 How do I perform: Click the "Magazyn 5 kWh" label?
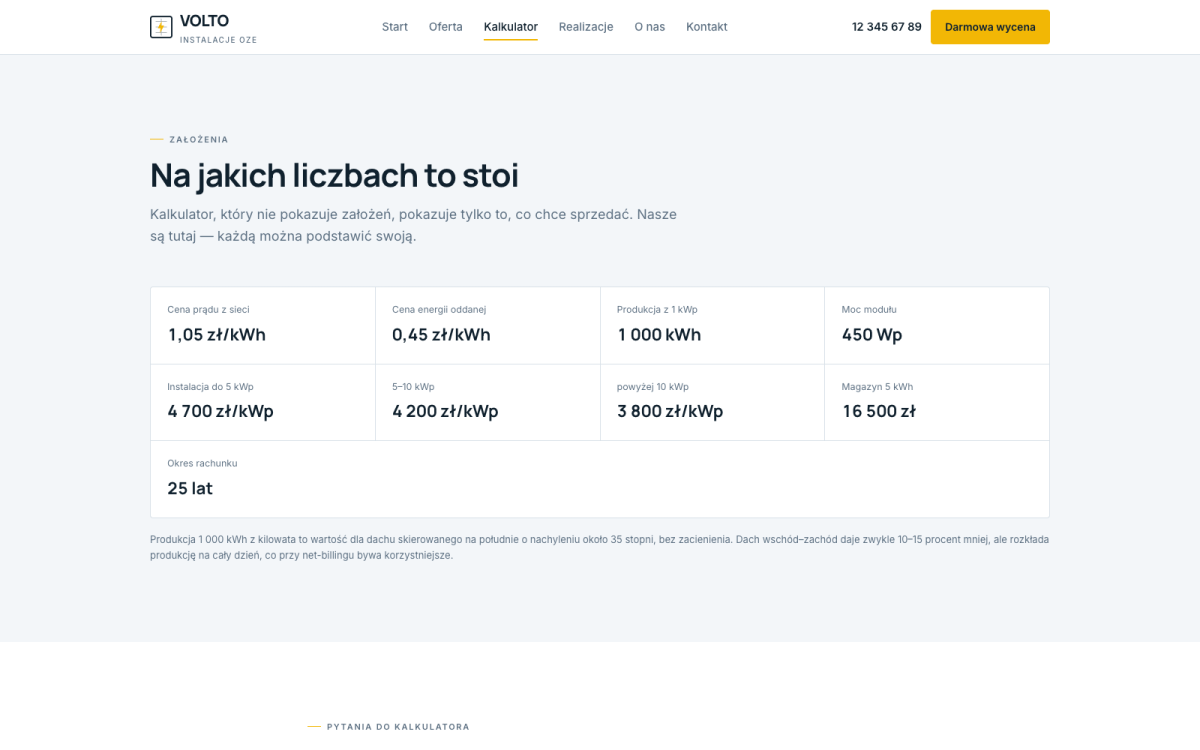[x=877, y=387]
